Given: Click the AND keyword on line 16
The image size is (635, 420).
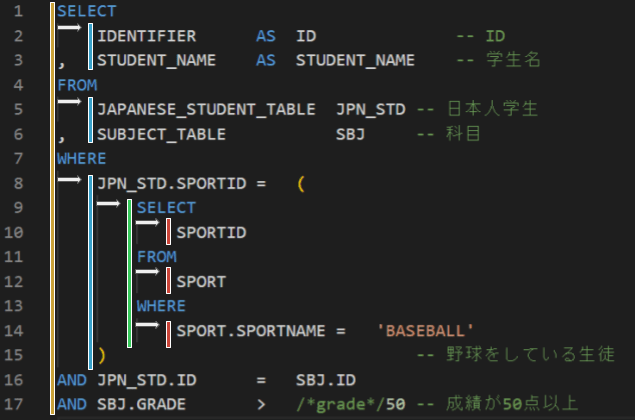Looking at the screenshot, I should tap(72, 380).
